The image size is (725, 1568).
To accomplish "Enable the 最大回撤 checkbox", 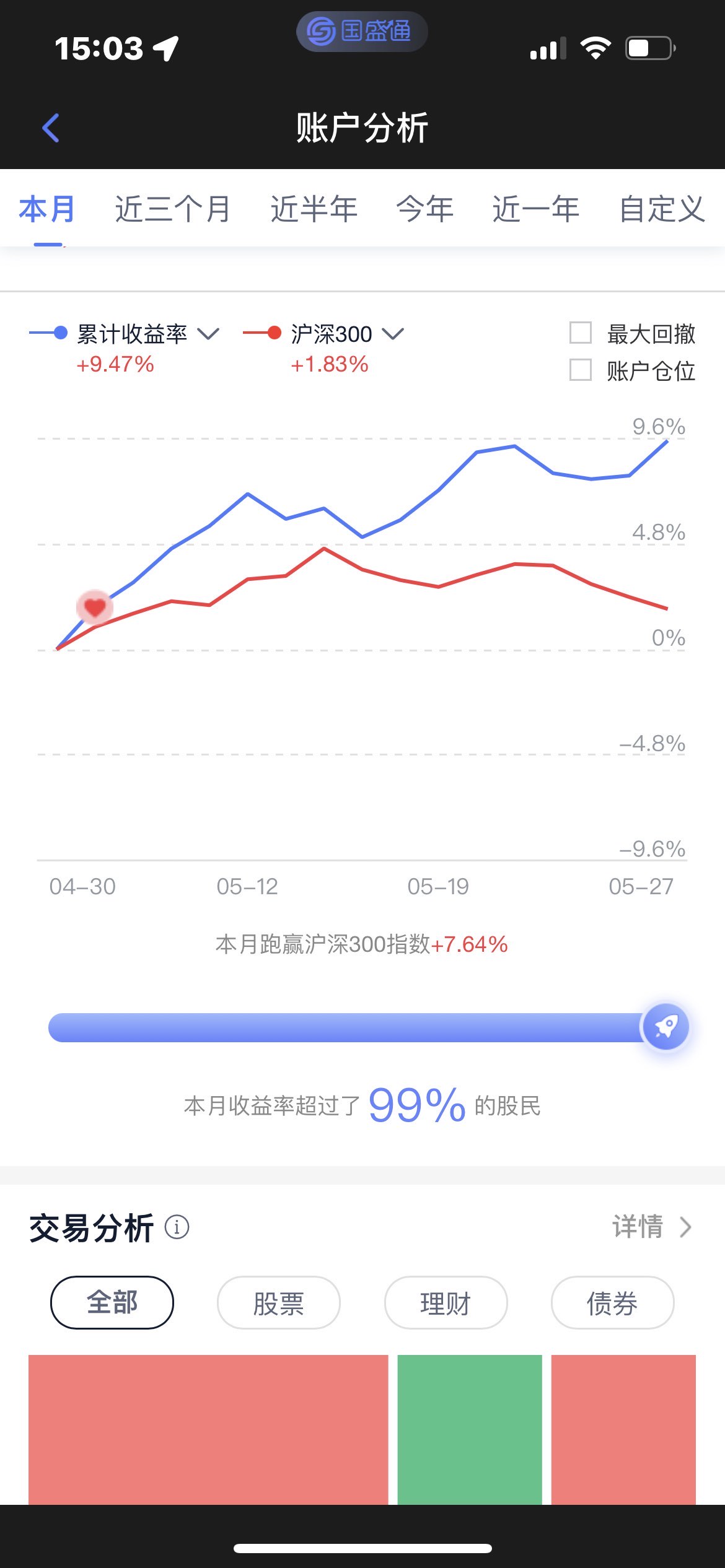I will point(581,333).
